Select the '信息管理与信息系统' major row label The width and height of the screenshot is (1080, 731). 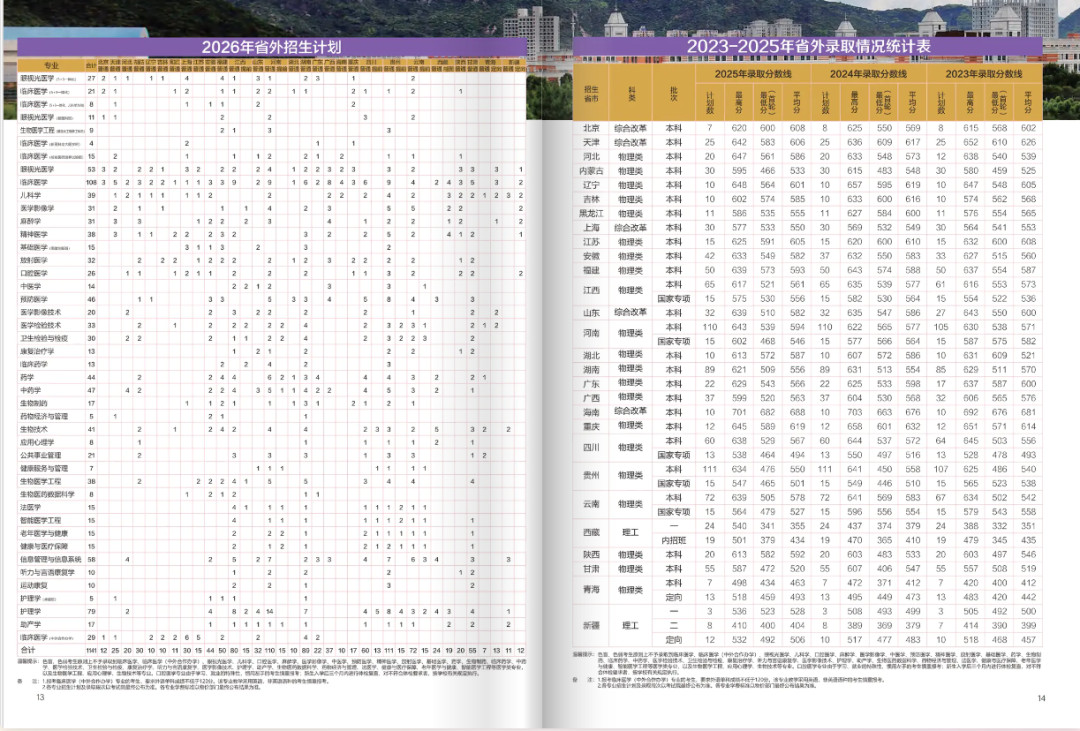51,559
